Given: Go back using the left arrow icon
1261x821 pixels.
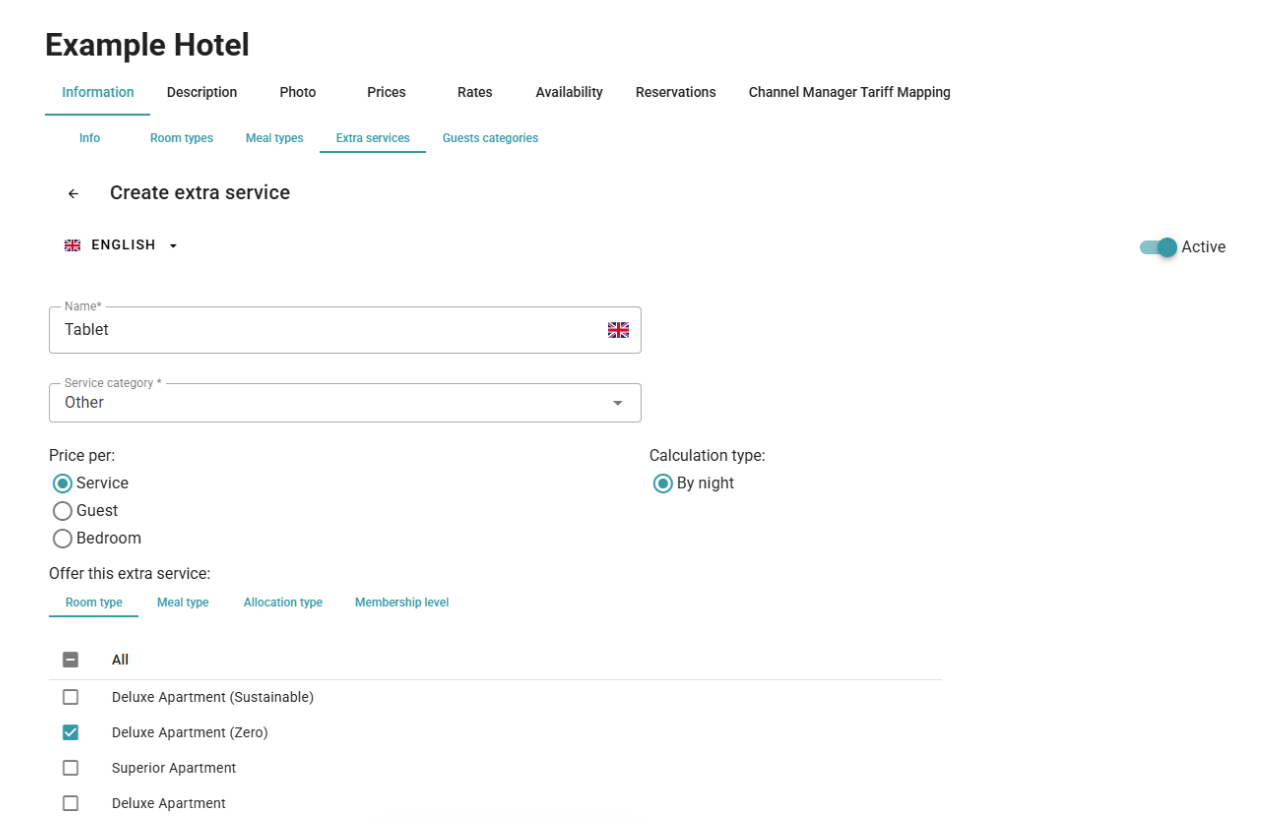Looking at the screenshot, I should pyautogui.click(x=73, y=194).
